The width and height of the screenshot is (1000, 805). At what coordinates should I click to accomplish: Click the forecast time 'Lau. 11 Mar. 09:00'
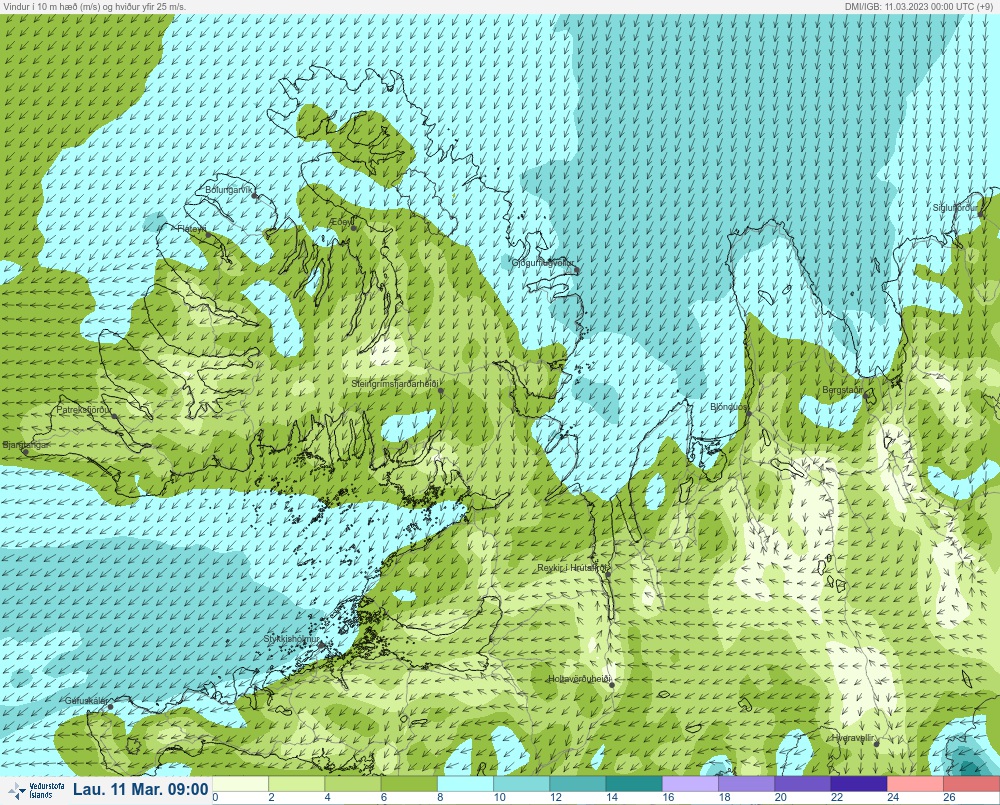(x=140, y=790)
